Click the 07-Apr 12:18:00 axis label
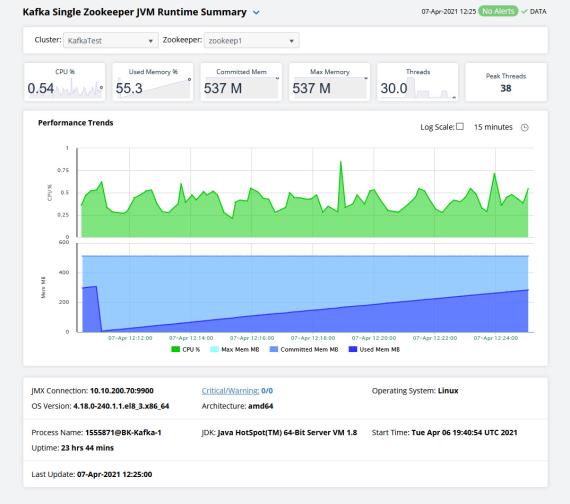This screenshot has width=570, height=504. click(313, 338)
